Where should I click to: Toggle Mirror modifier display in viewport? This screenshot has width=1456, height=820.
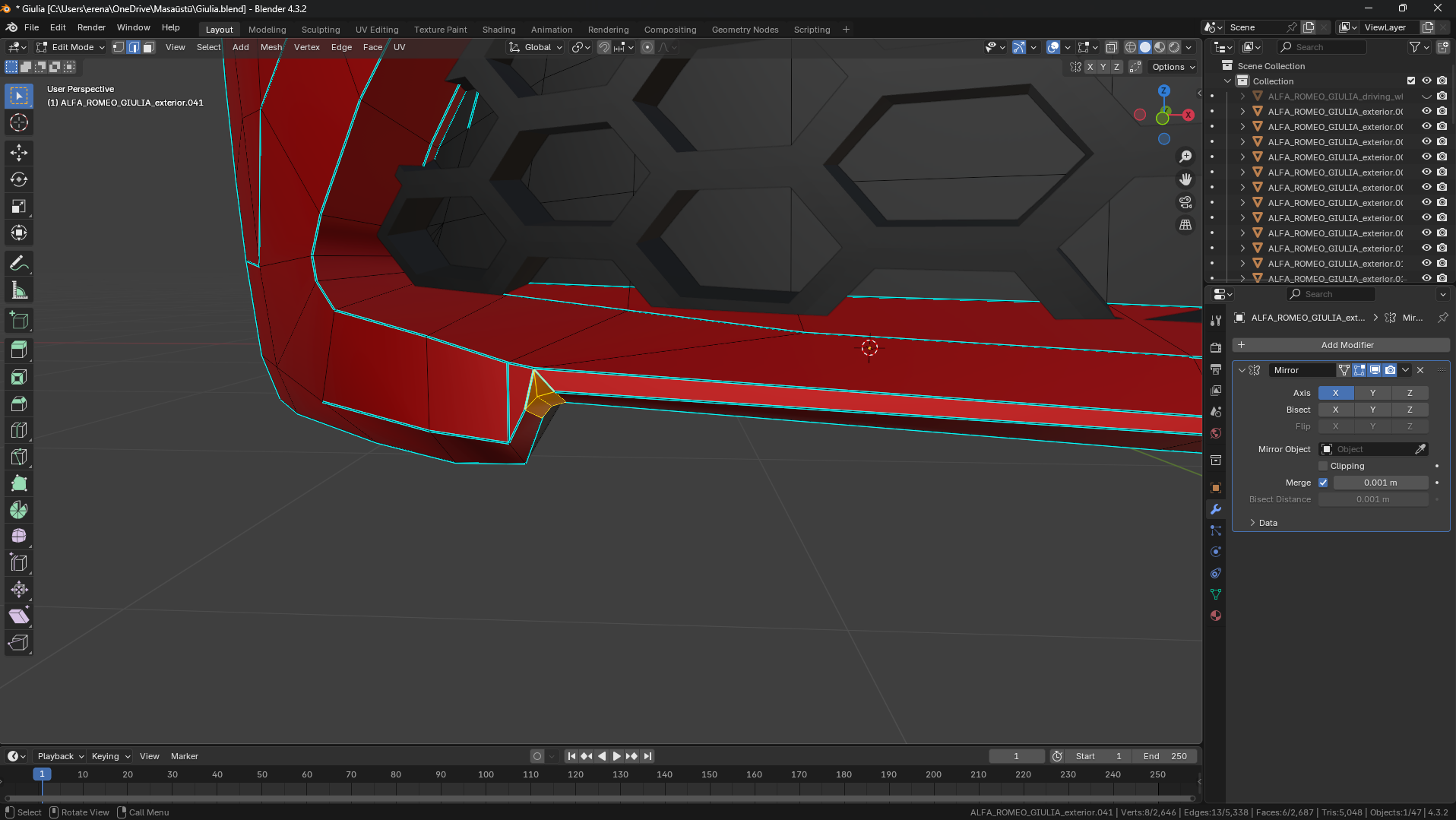tap(1375, 370)
